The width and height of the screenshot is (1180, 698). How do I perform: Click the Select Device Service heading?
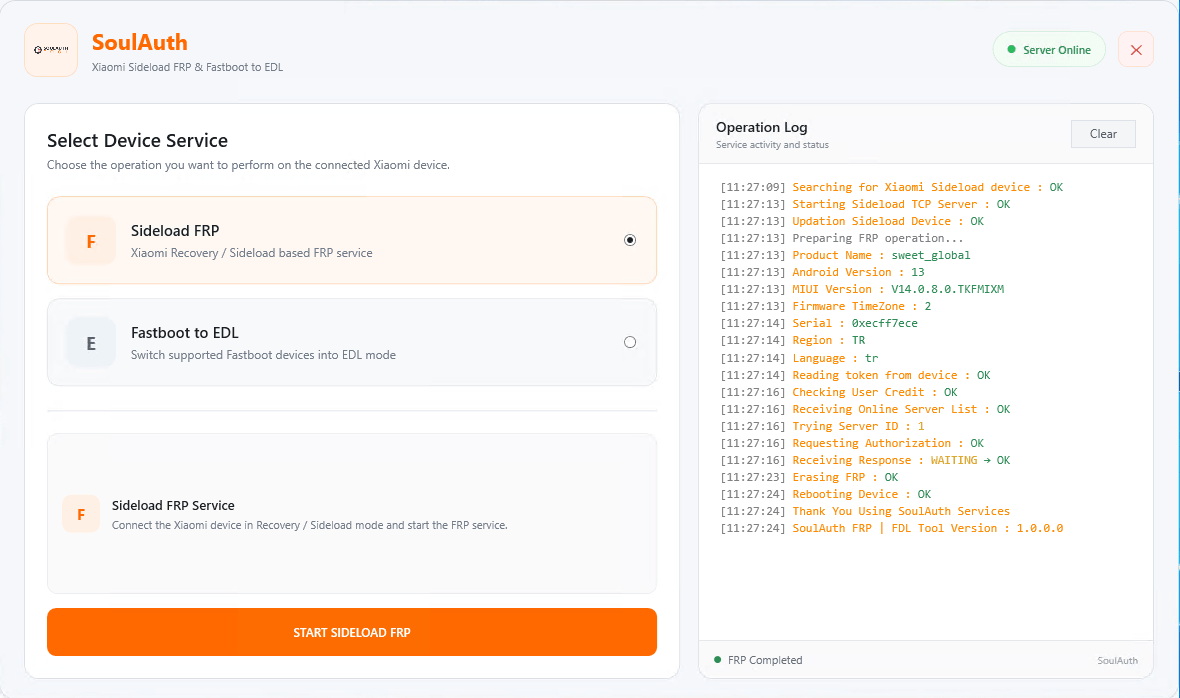click(137, 141)
